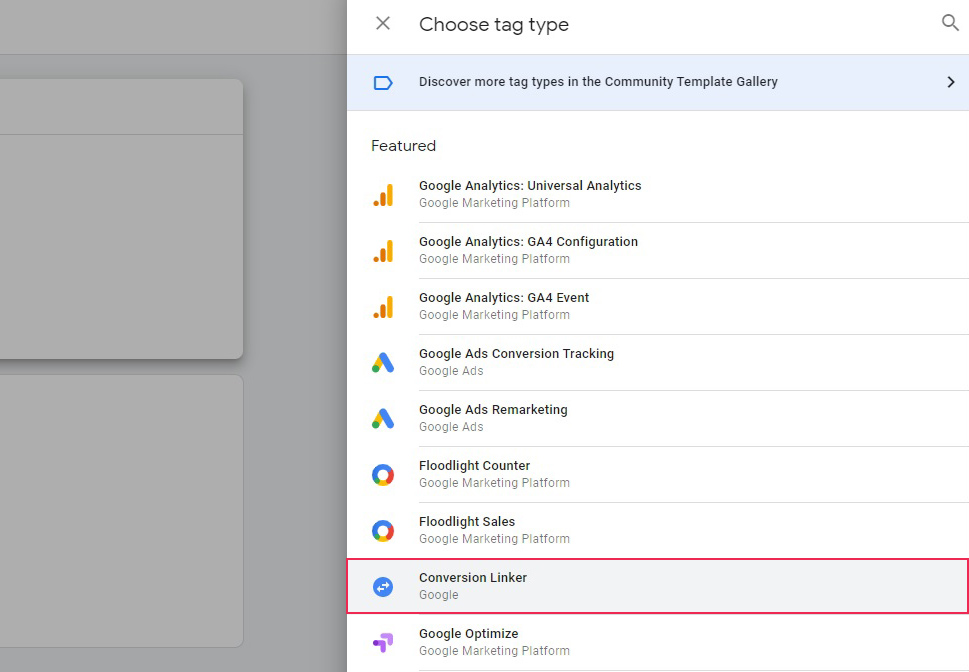Open Discover more tag types in Community Template Gallery
Viewport: 969px width, 672px height.
pos(658,82)
